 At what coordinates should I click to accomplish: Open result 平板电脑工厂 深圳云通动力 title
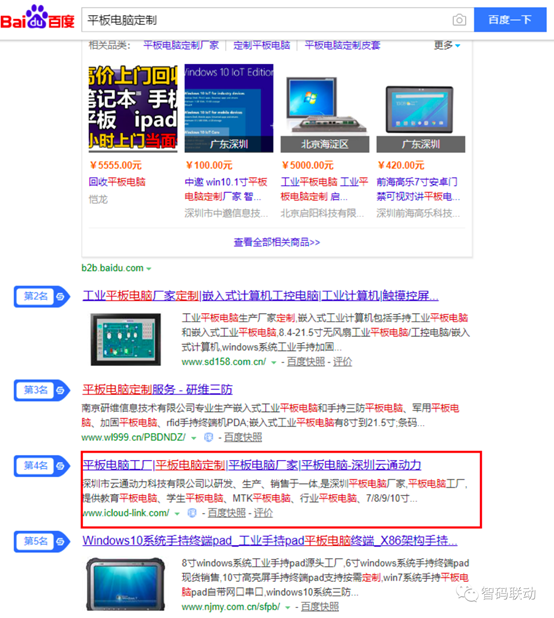click(252, 465)
